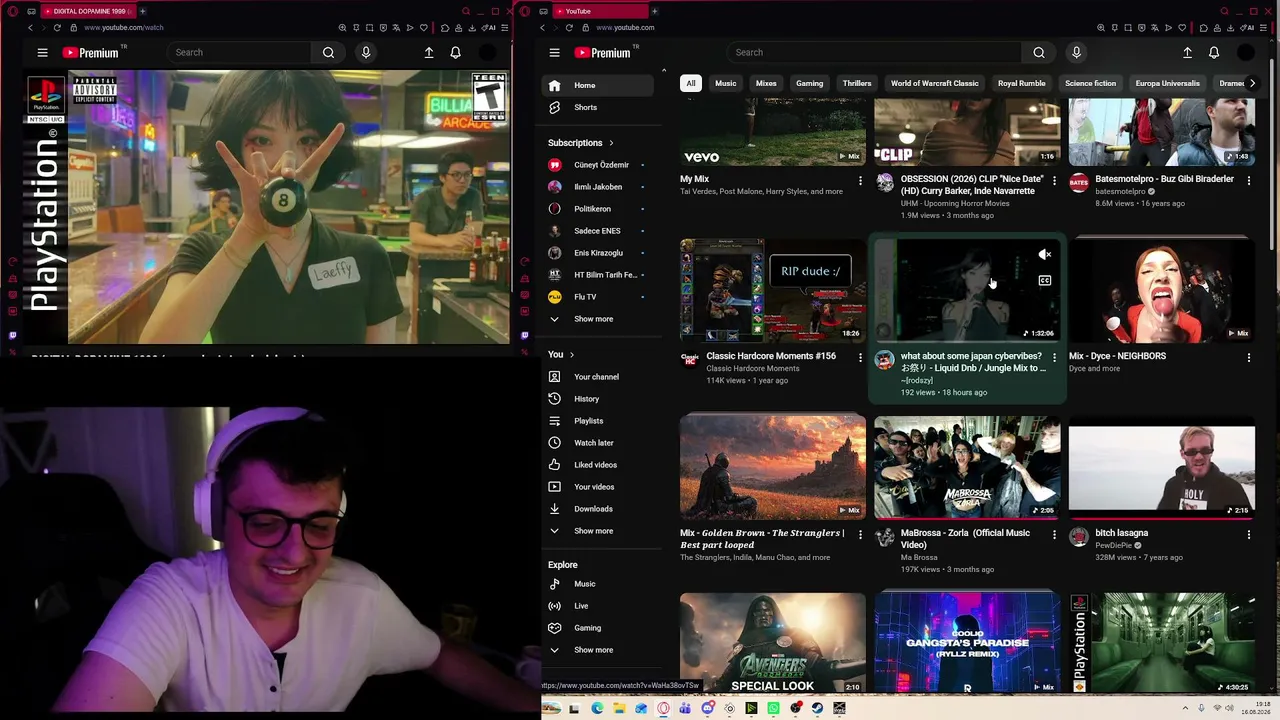
Task: Open the Cüneyt Özdemir subscription channel
Action: (598, 165)
